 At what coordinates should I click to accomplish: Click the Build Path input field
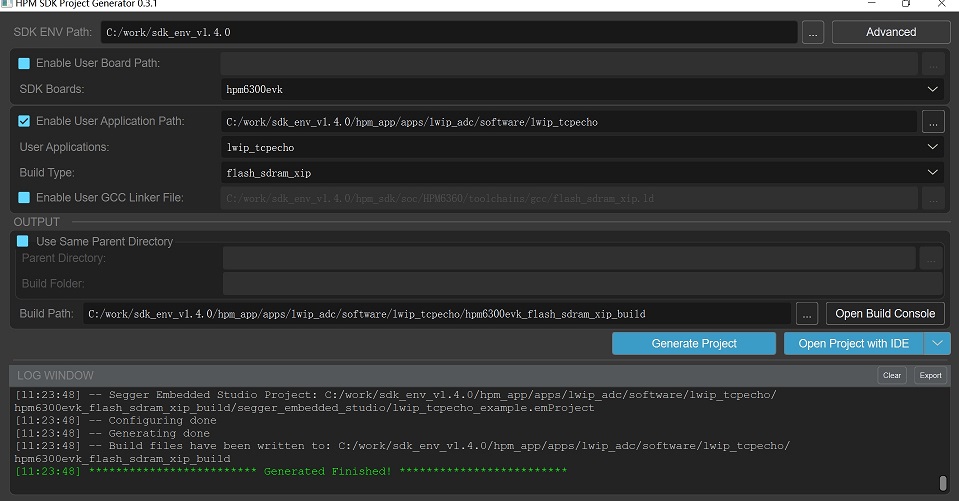437,314
